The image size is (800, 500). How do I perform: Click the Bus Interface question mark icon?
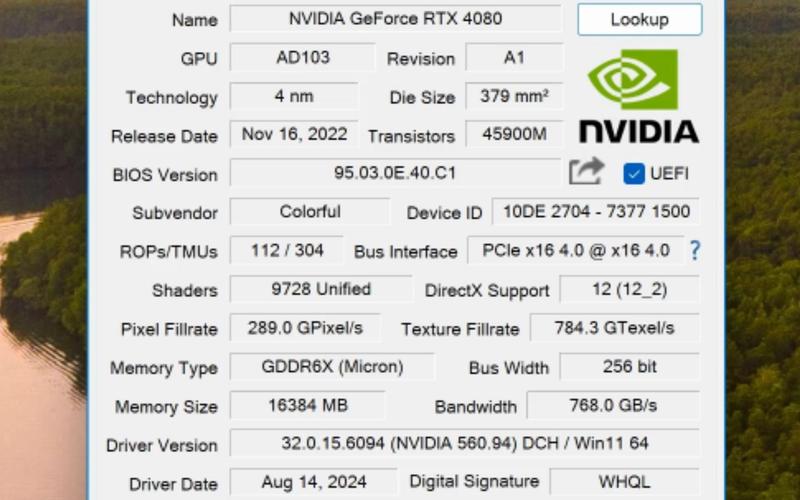pyautogui.click(x=695, y=250)
